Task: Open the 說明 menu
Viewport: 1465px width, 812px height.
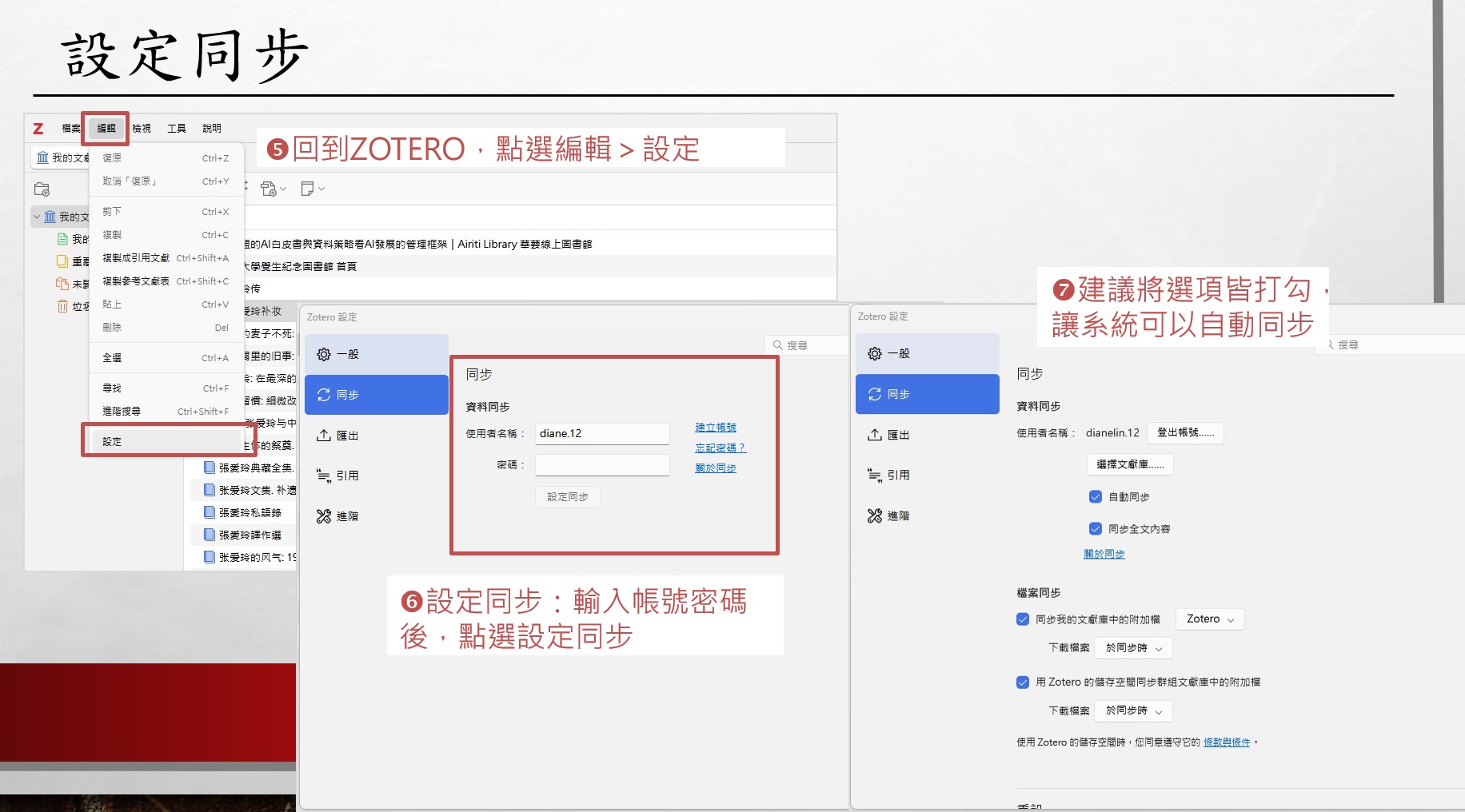Action: (x=212, y=128)
